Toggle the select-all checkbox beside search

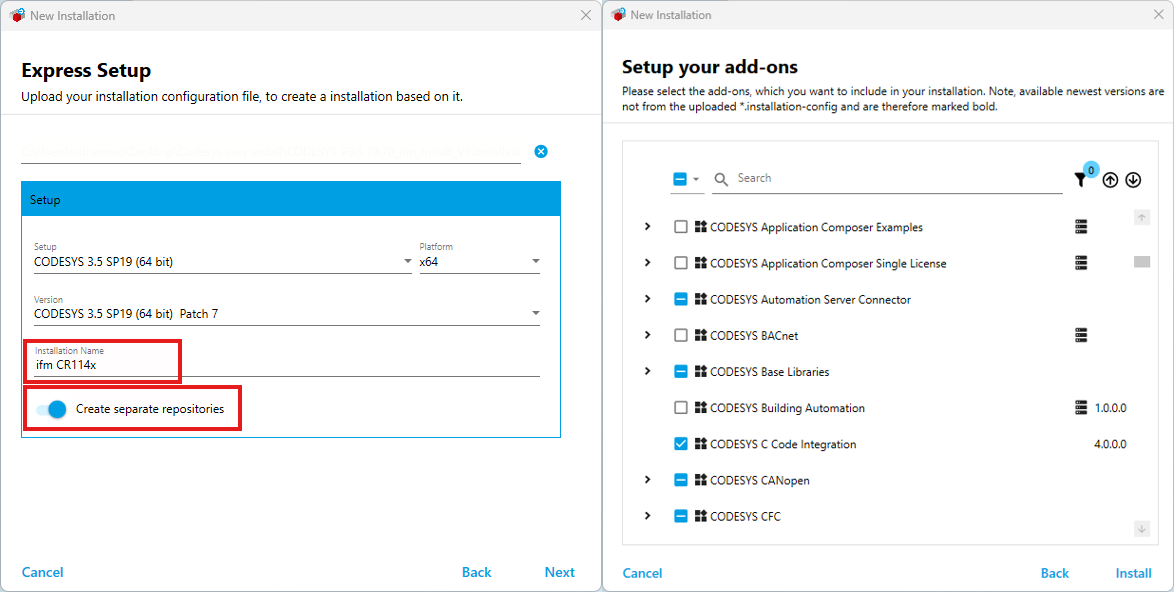click(x=680, y=180)
